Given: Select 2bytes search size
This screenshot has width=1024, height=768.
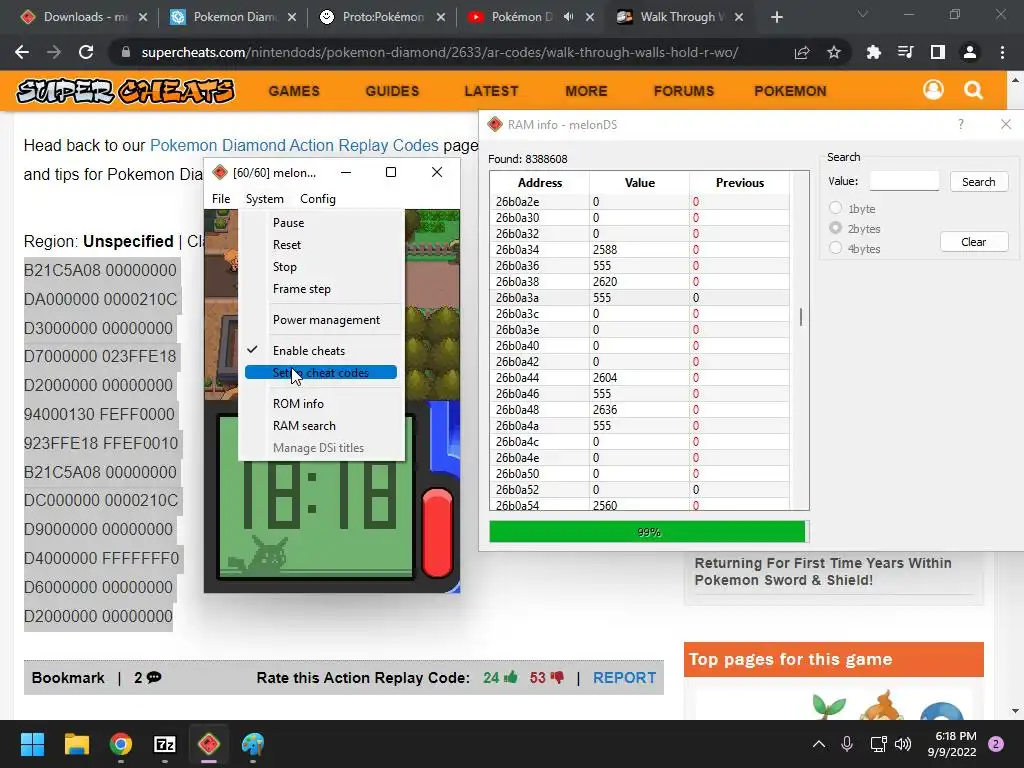Looking at the screenshot, I should tap(835, 228).
